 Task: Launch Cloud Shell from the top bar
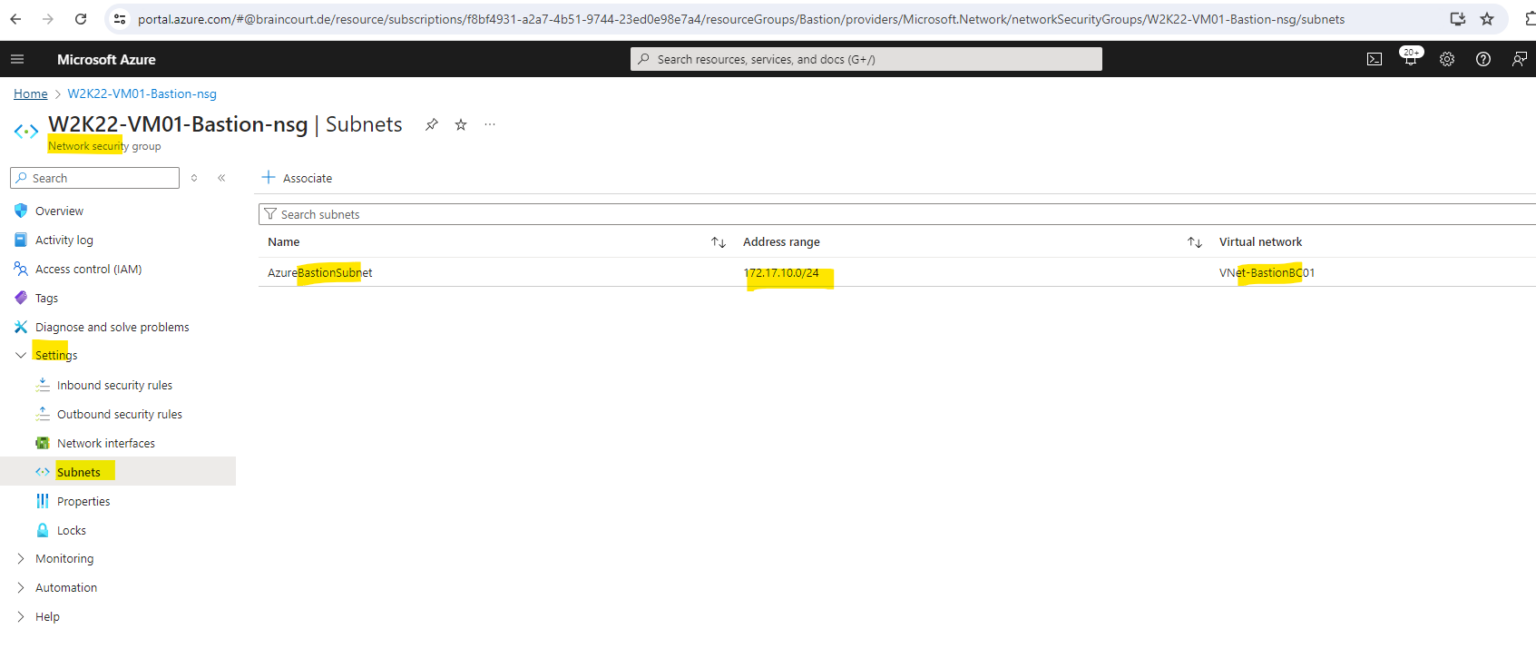1375,59
